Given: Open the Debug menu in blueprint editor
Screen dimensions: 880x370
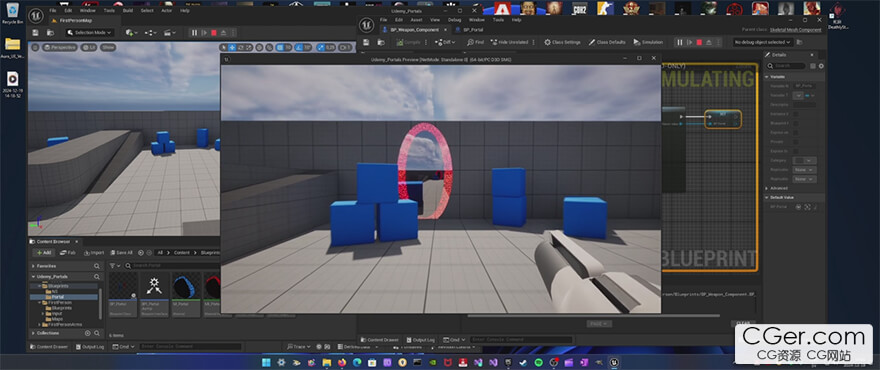Looking at the screenshot, I should pyautogui.click(x=454, y=20).
